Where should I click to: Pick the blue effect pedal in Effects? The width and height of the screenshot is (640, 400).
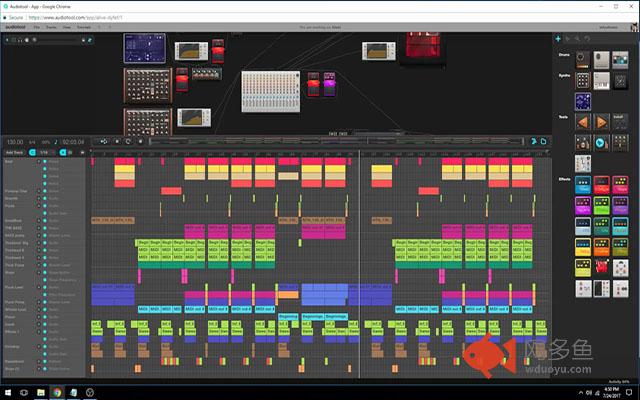tap(582, 185)
